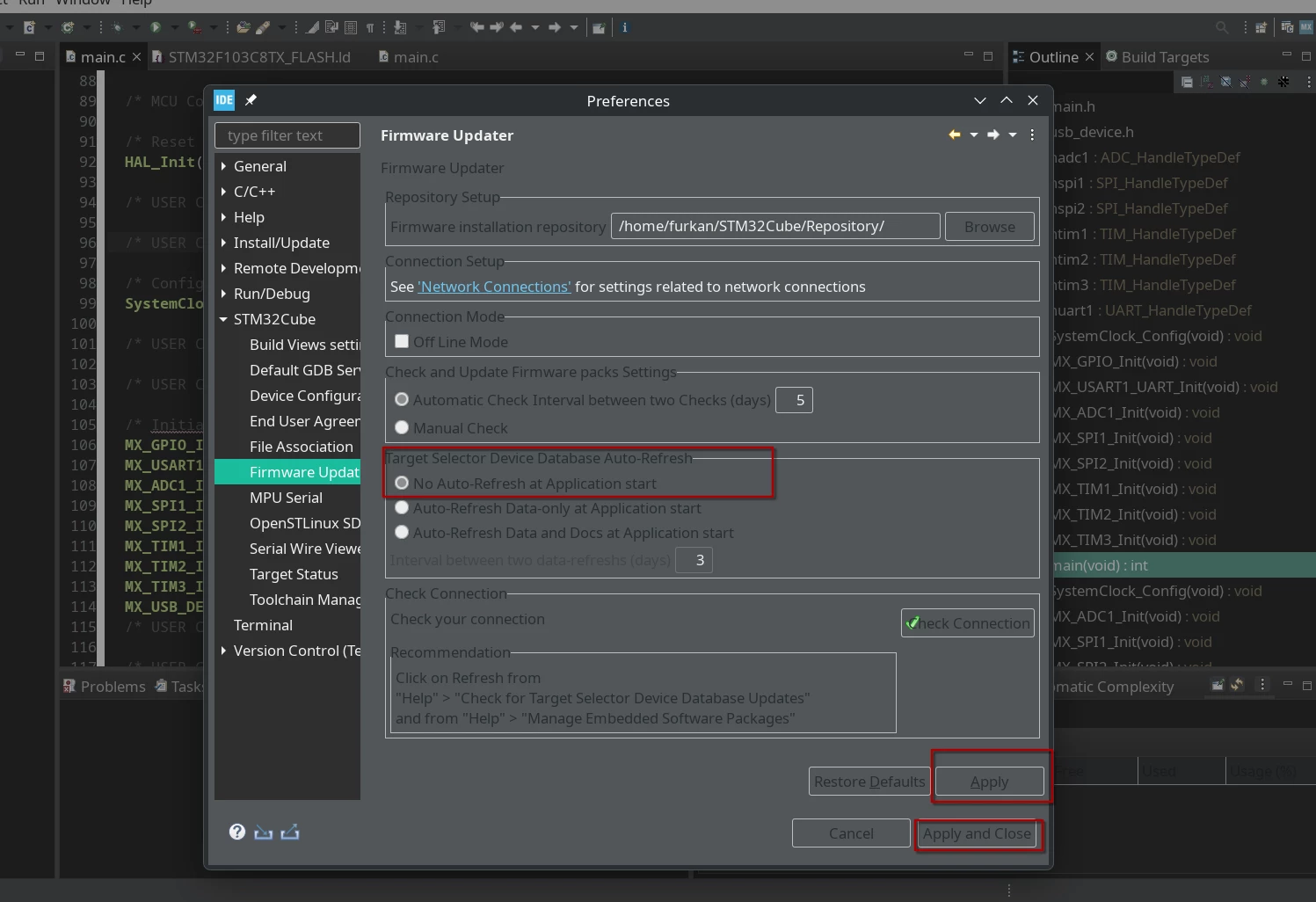This screenshot has width=1316, height=902.
Task: Open the Problems tab in bottom panel
Action: click(x=105, y=687)
